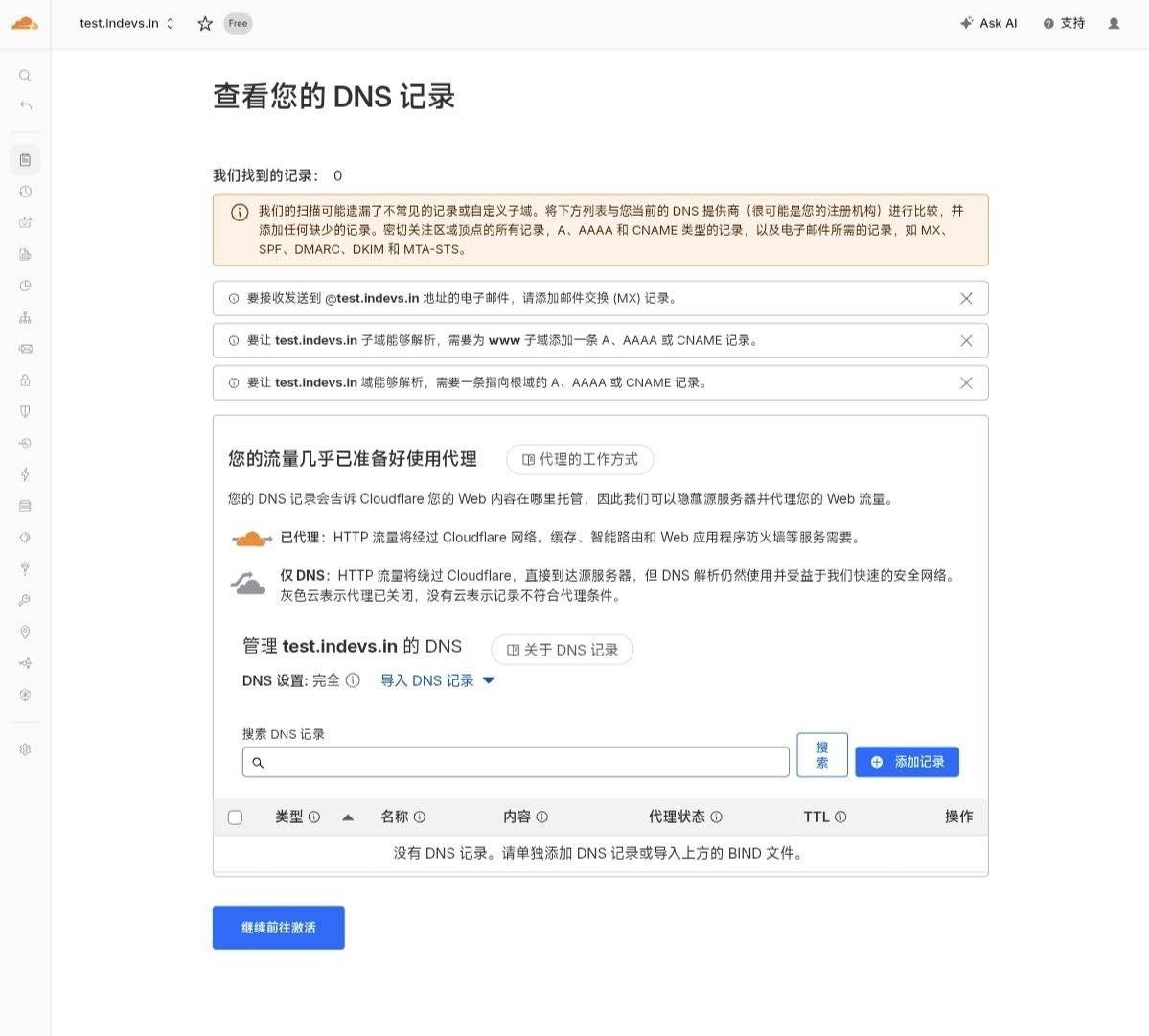Open the settings gear sidebar icon
The height and width of the screenshot is (1036, 1149).
(x=25, y=749)
